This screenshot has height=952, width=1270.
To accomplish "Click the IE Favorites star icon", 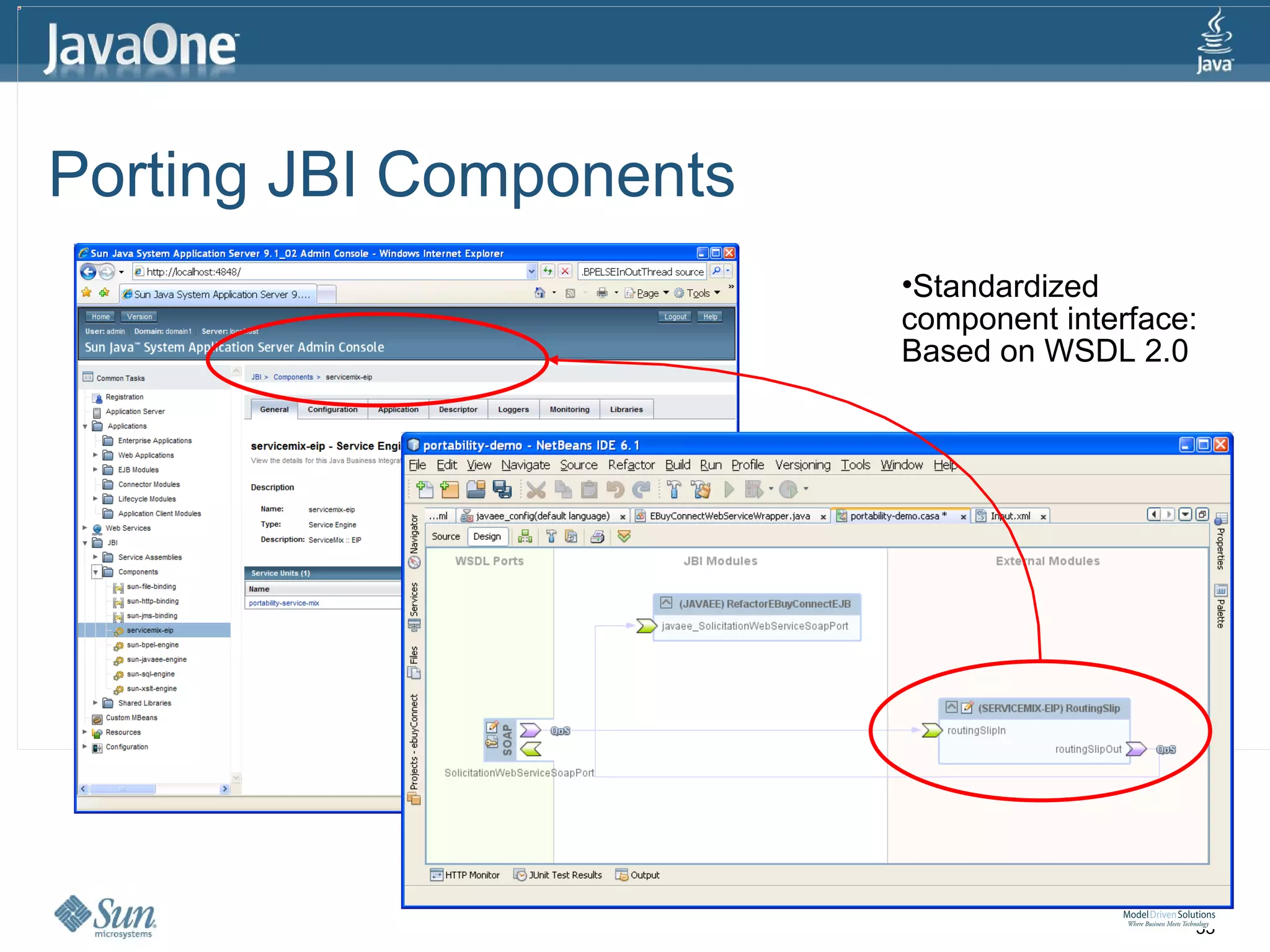I will (86, 293).
